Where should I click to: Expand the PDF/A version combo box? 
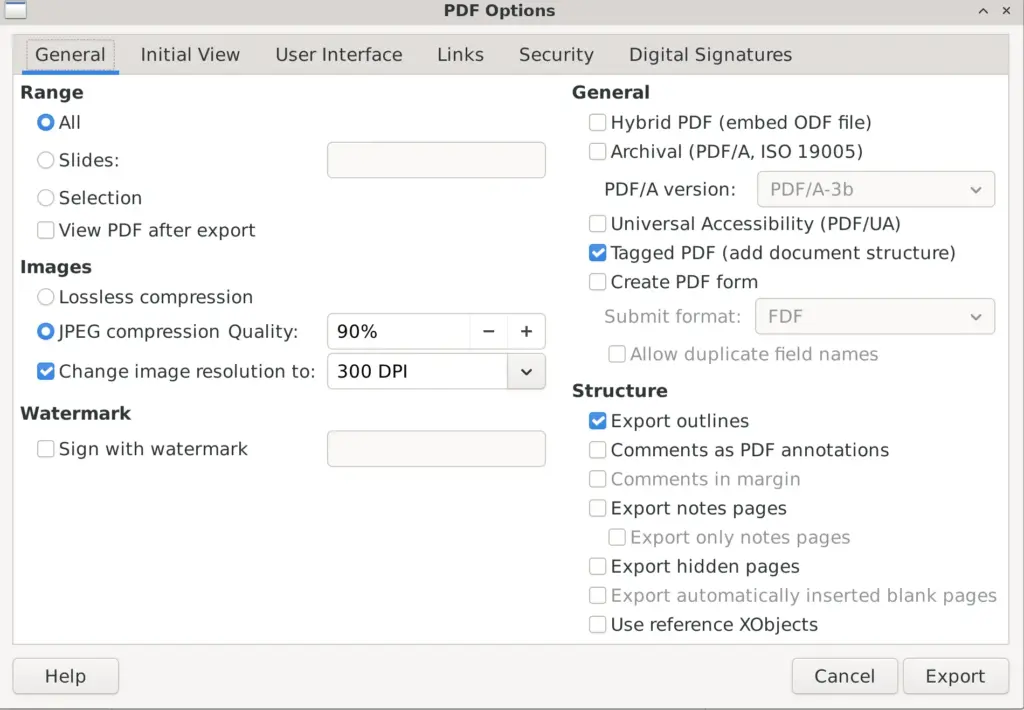click(876, 189)
